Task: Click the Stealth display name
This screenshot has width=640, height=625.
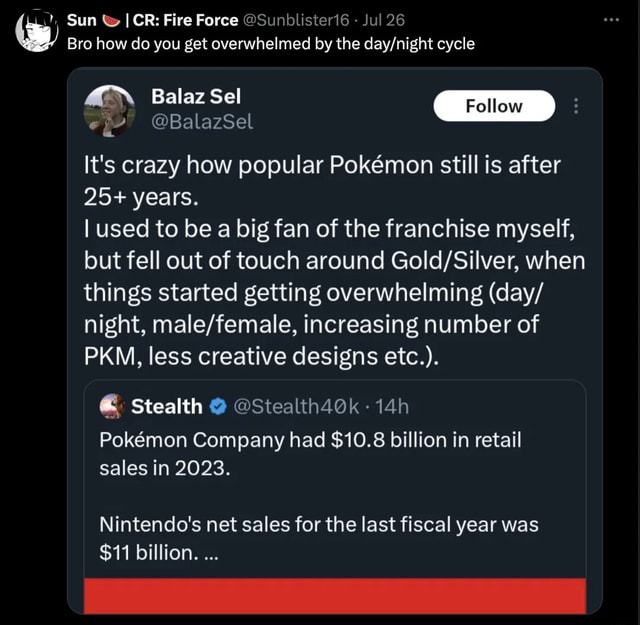Action: click(167, 406)
